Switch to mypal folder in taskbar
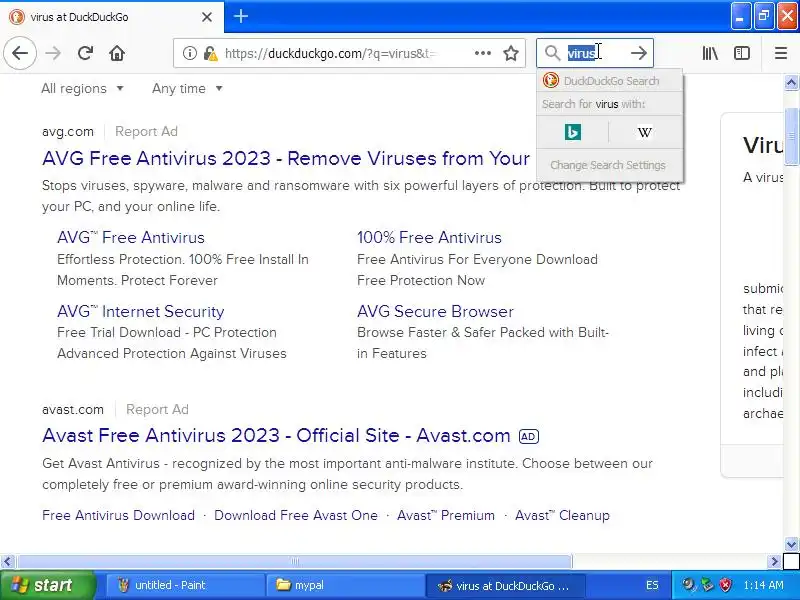 tap(344, 585)
